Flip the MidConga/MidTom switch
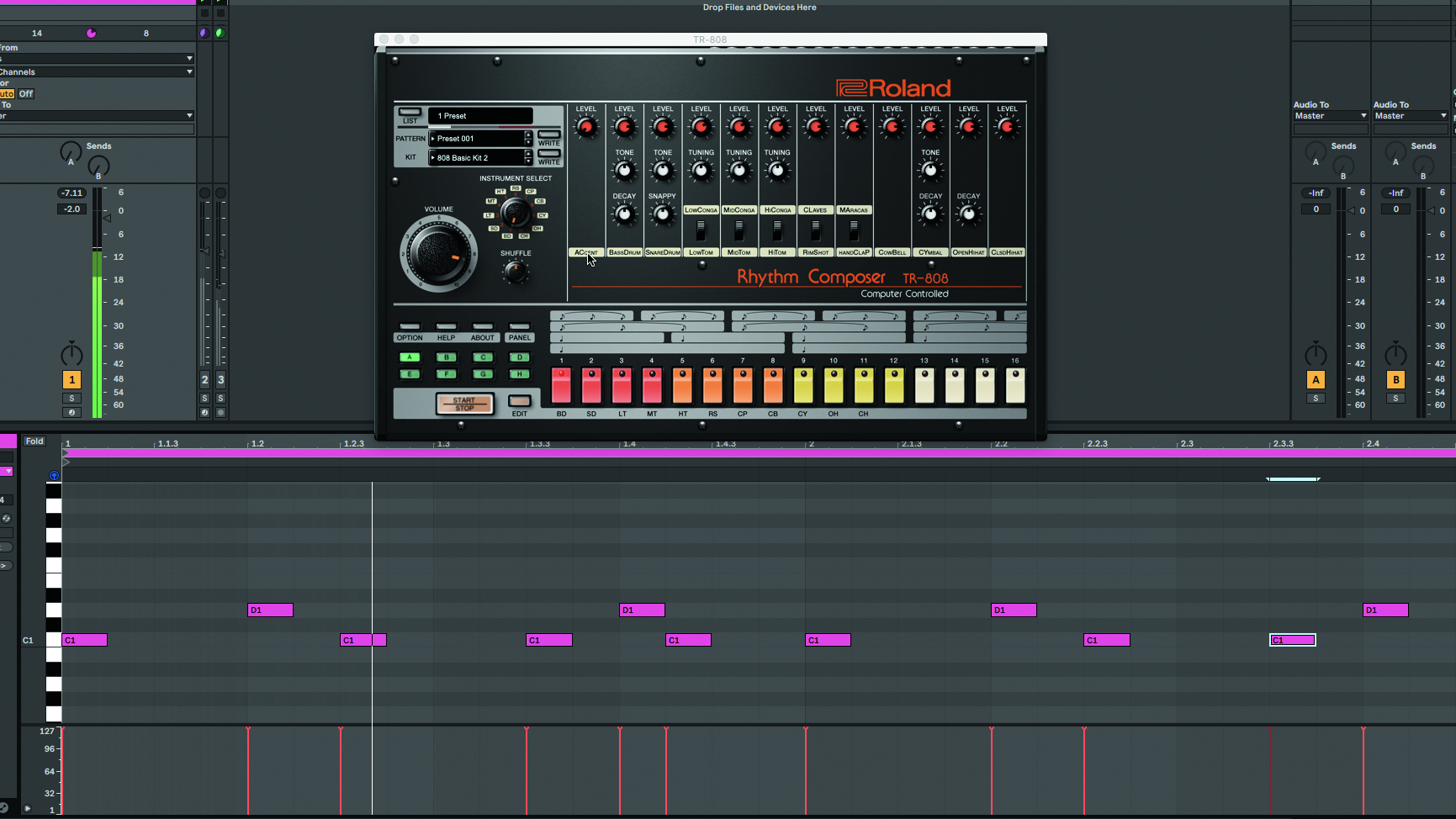 [x=739, y=229]
